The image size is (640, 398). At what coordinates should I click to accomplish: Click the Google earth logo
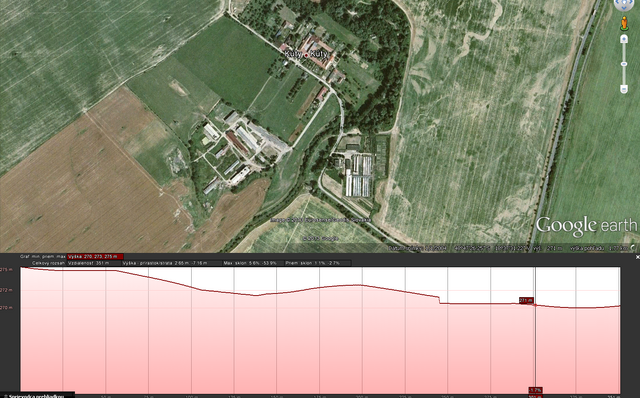(587, 226)
